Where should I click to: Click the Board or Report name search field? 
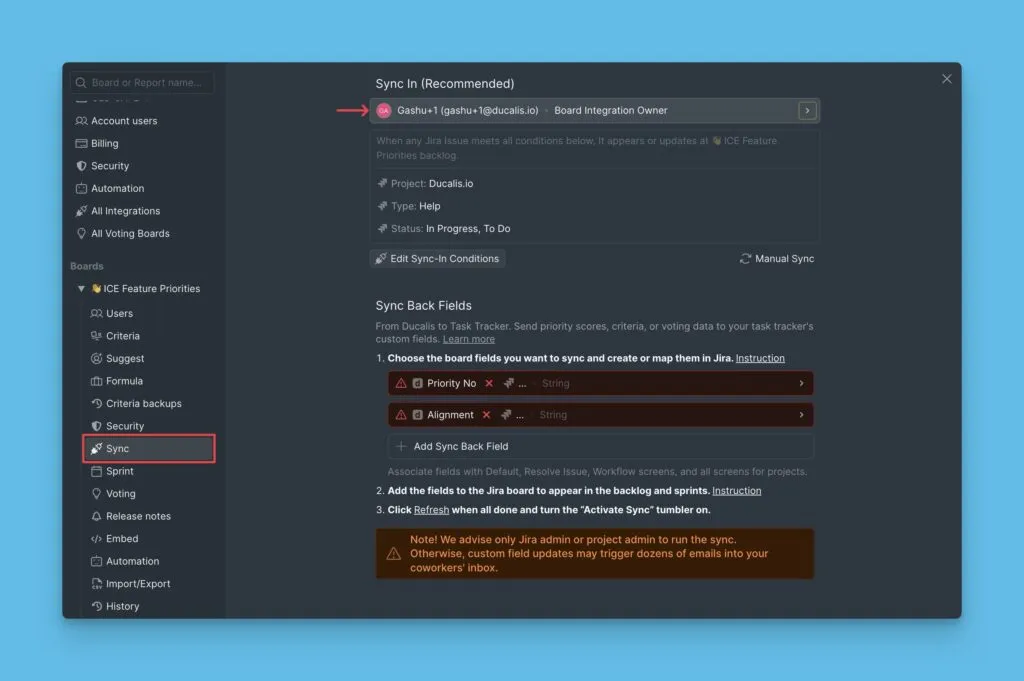point(148,83)
